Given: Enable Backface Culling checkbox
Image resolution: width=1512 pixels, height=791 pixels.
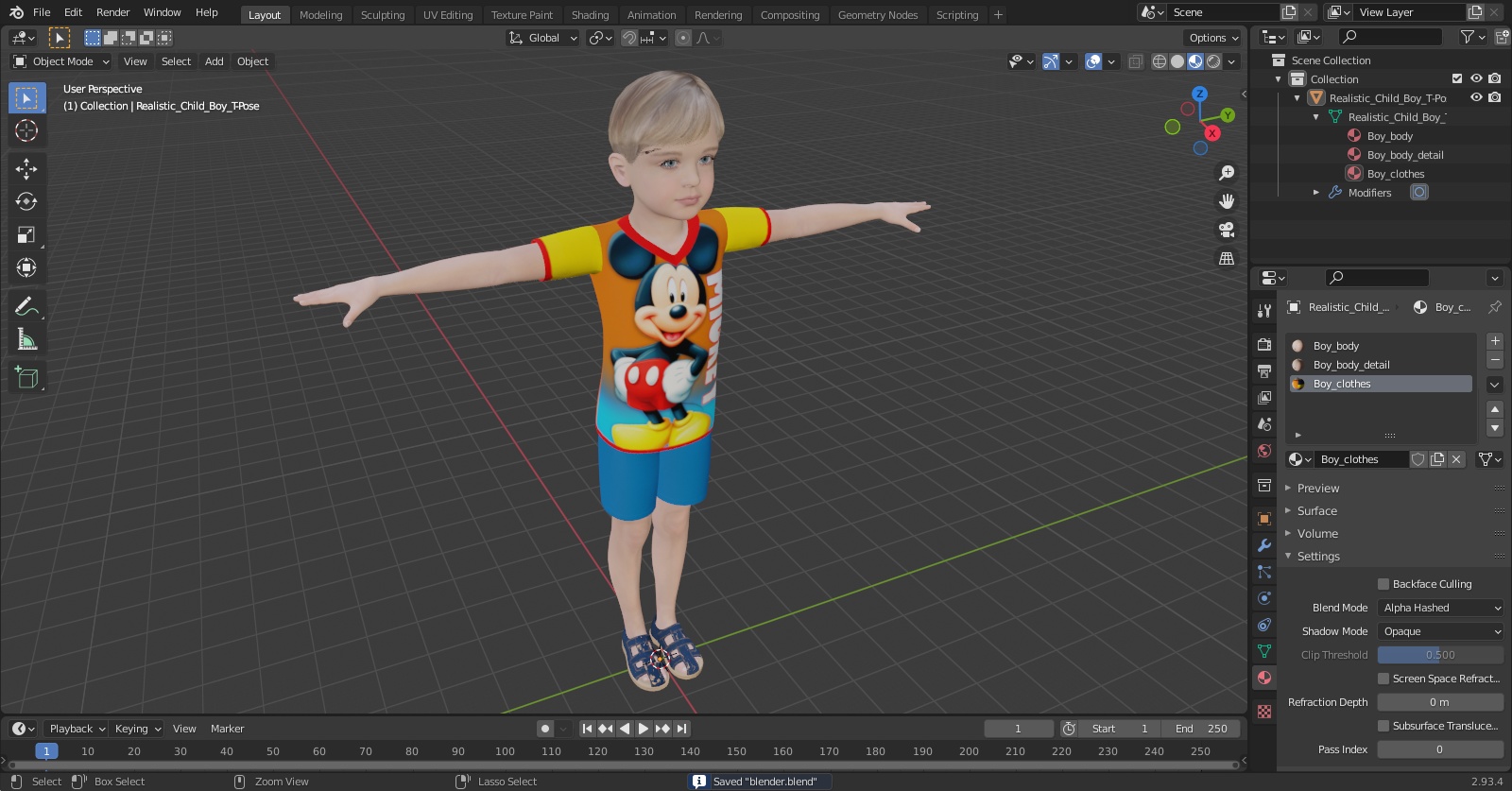Looking at the screenshot, I should pos(1383,584).
